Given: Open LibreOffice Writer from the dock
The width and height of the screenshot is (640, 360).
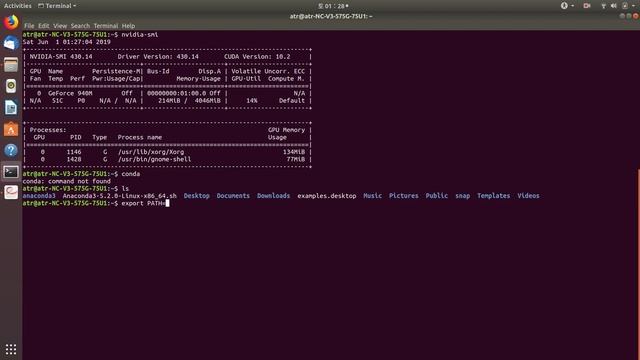Looking at the screenshot, I should pos(11,108).
